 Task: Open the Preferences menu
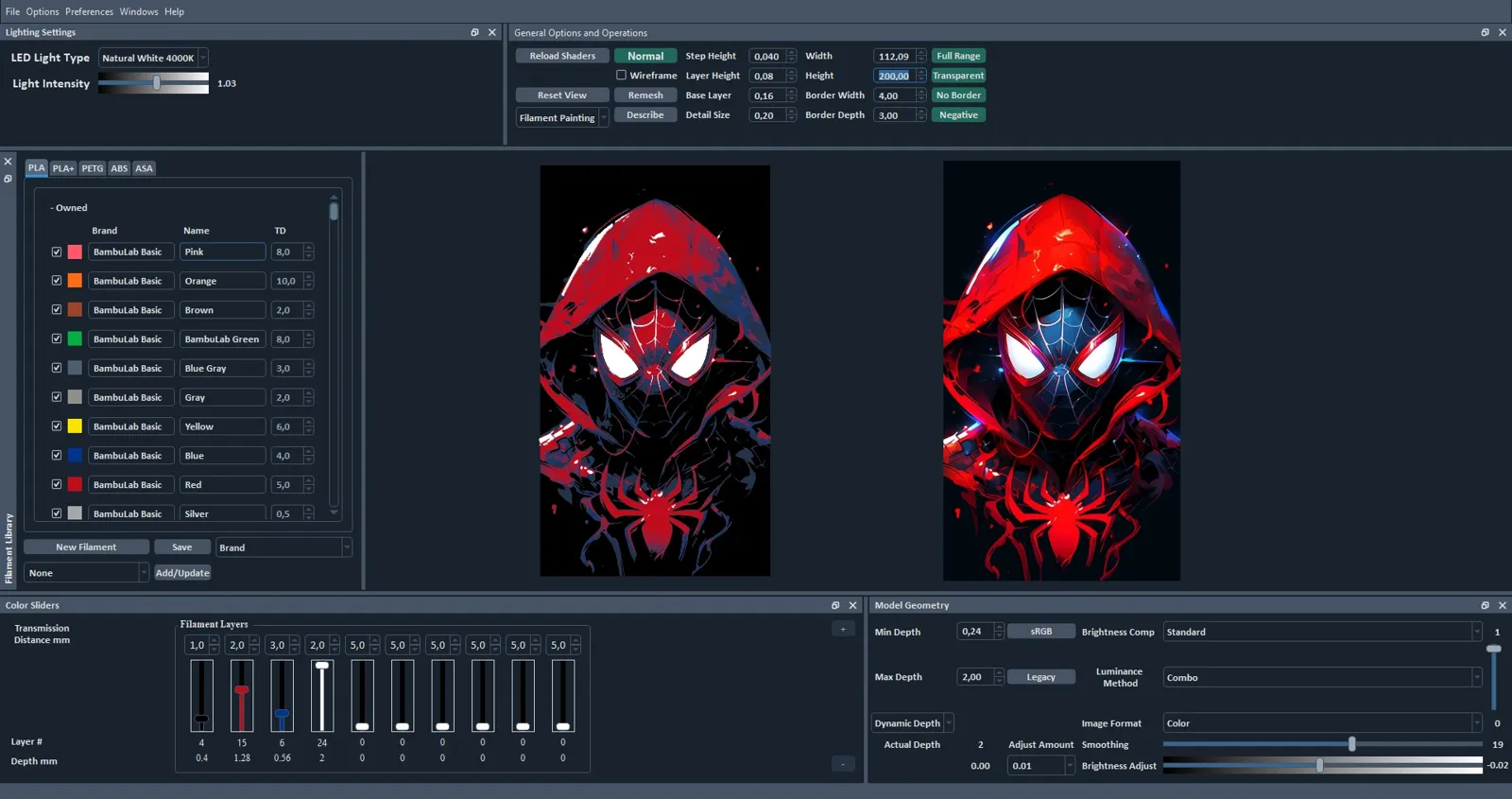click(89, 11)
